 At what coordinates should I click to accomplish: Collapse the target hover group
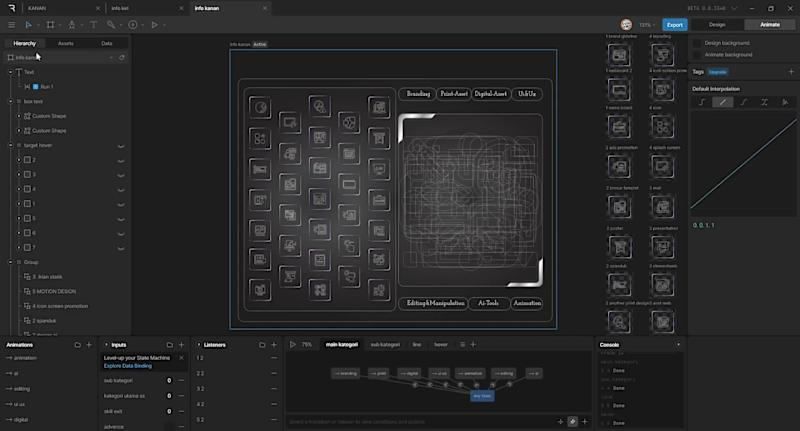pos(10,145)
